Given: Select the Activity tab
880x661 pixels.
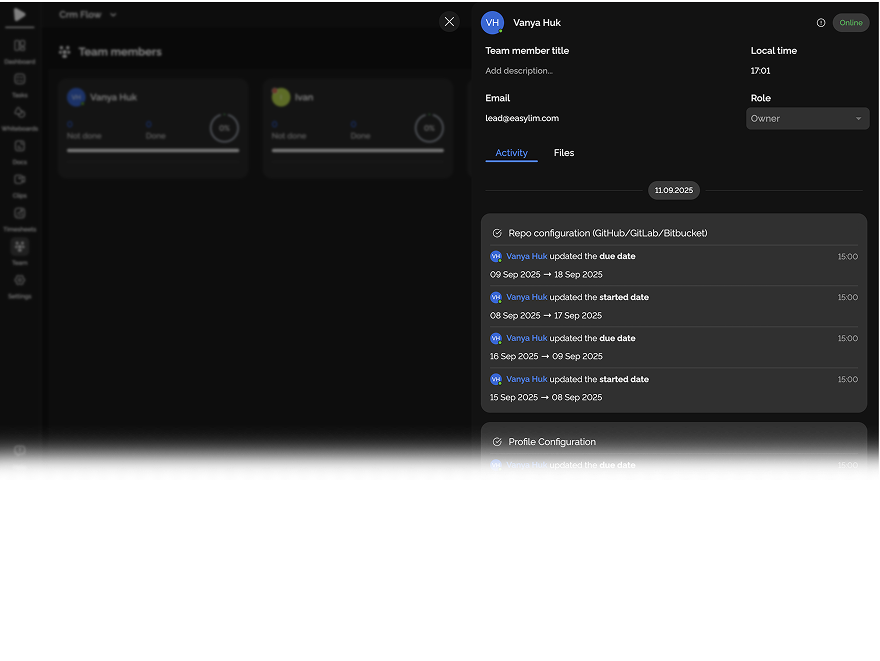Looking at the screenshot, I should point(511,153).
